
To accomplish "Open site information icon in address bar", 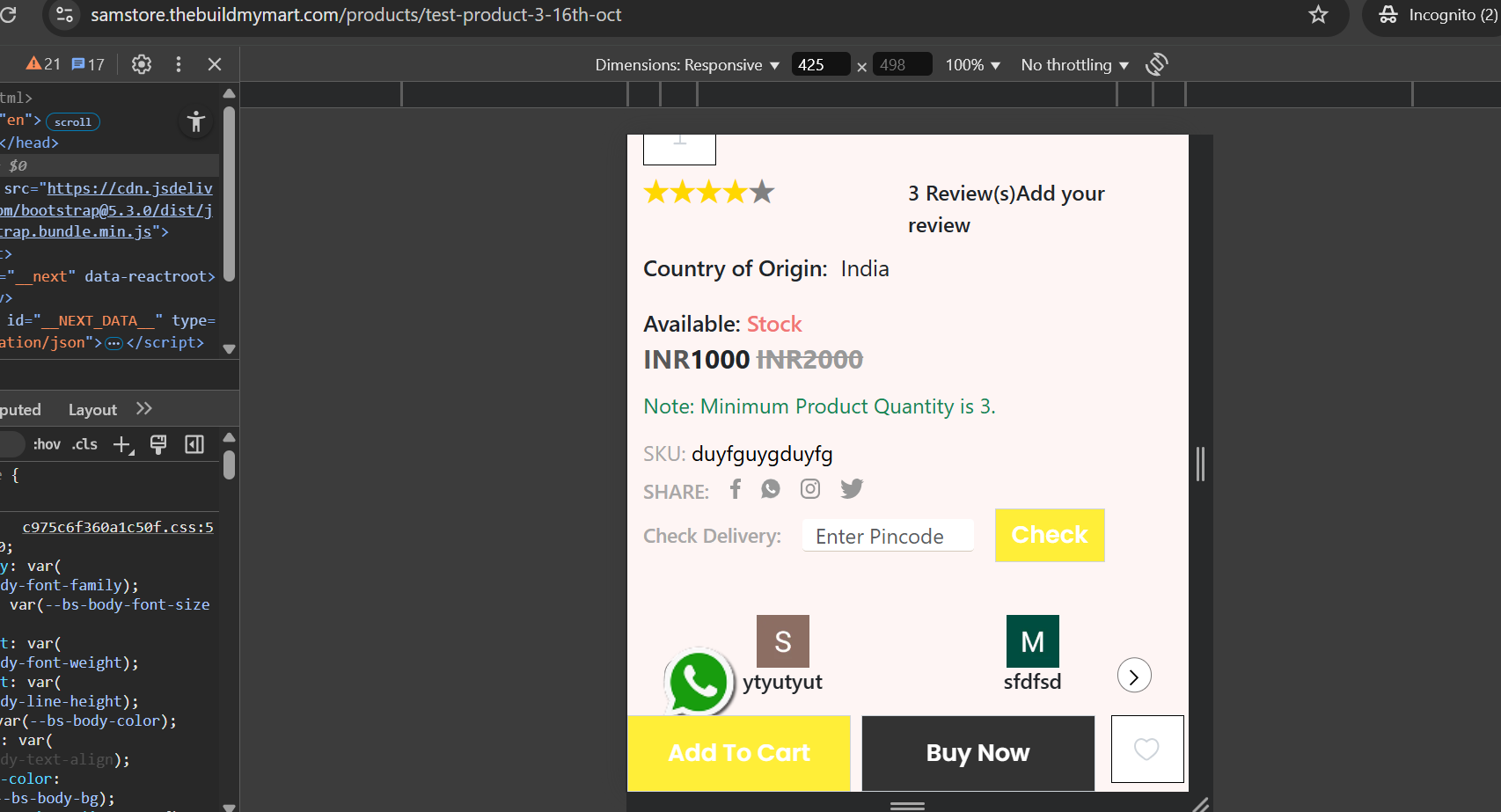I will tap(64, 15).
